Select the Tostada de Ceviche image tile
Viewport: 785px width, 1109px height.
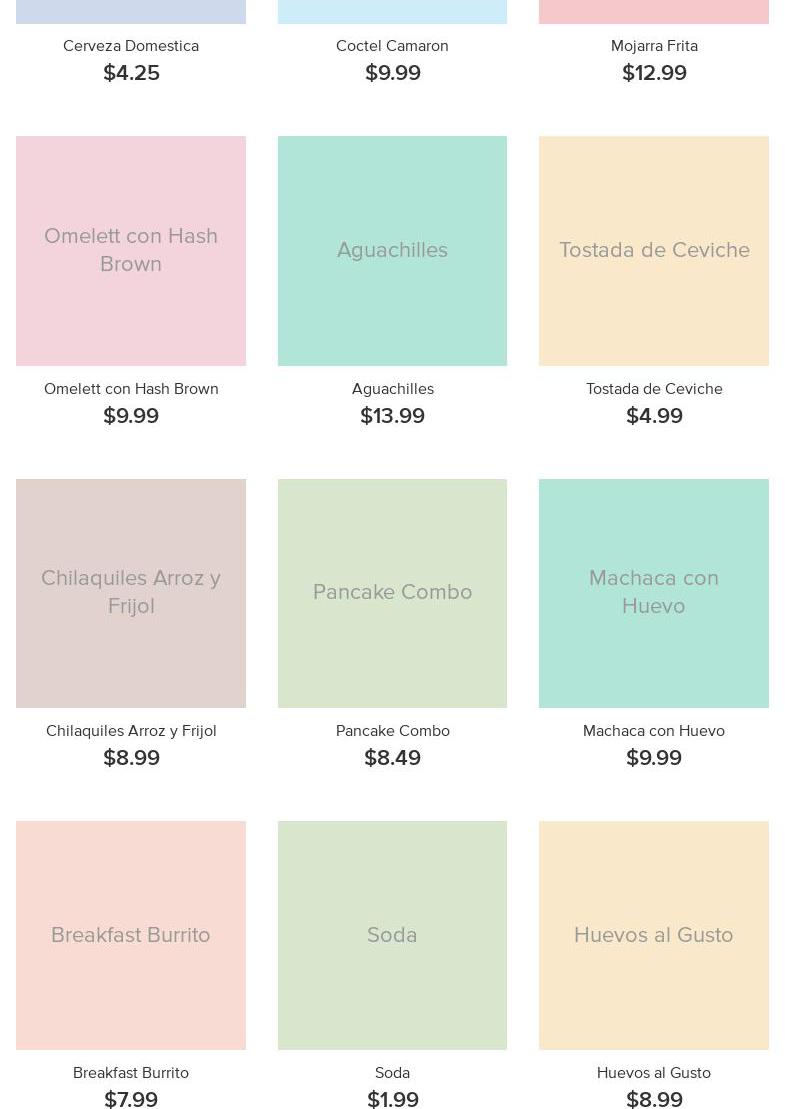654,250
